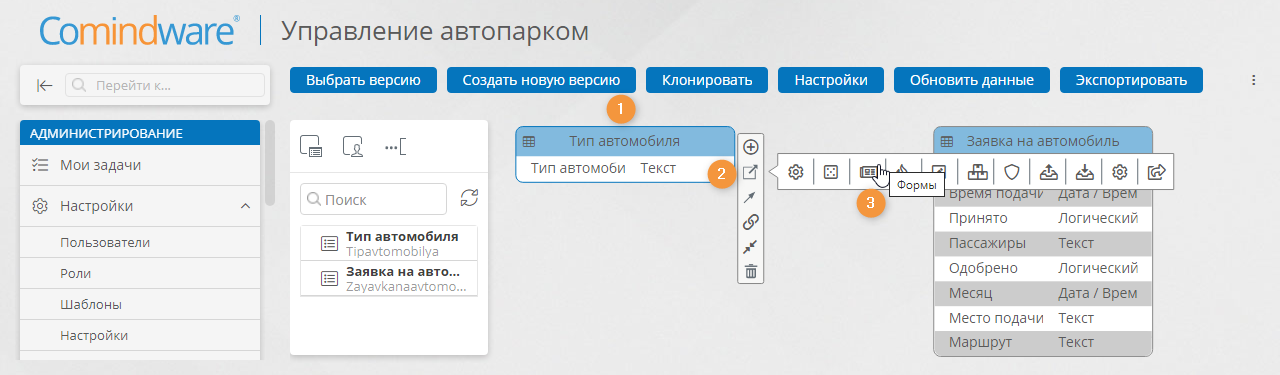Select the record templates icon in the panel
The image size is (1280, 375).
[x=311, y=147]
